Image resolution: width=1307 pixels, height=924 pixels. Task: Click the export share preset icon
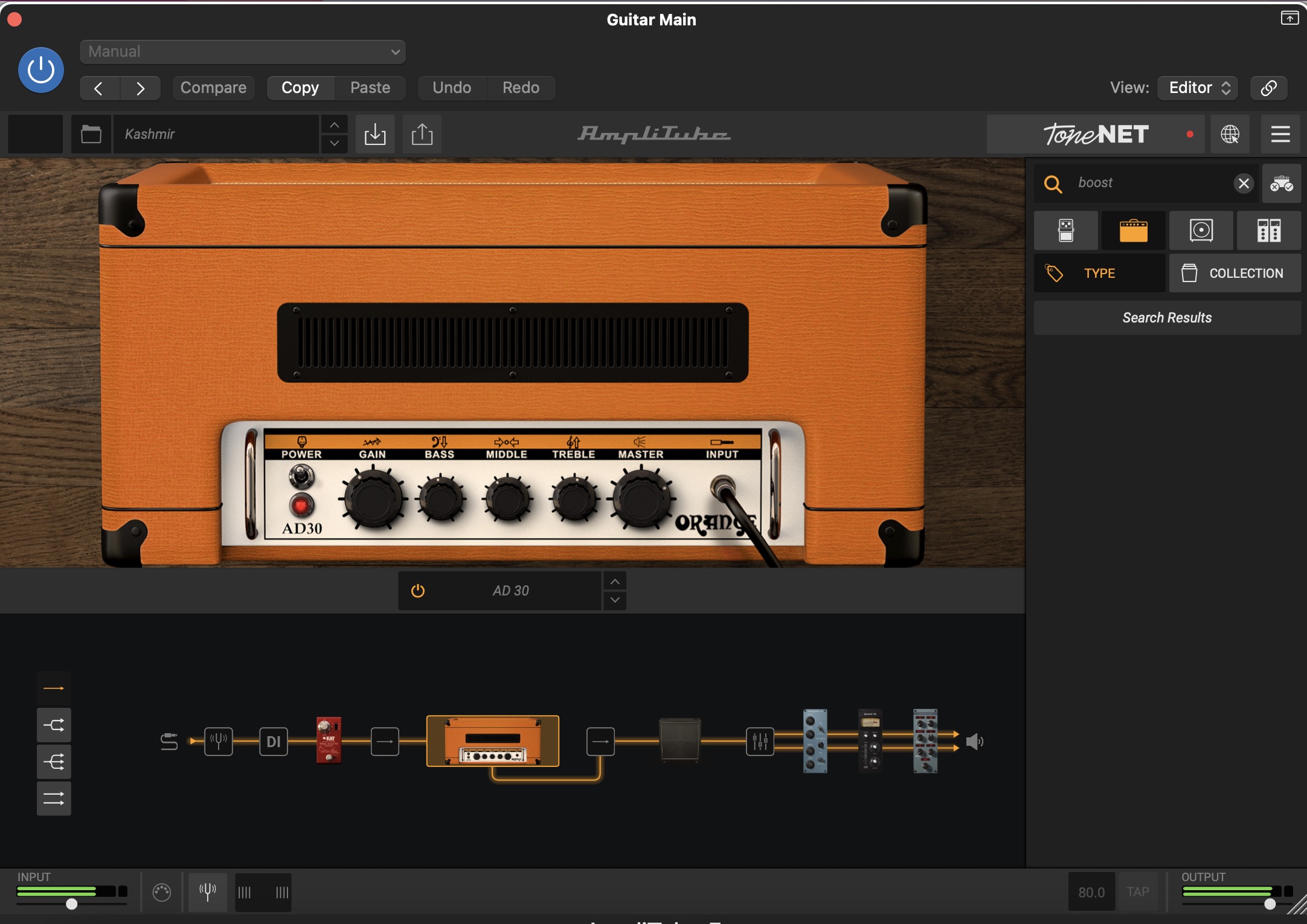(x=422, y=134)
